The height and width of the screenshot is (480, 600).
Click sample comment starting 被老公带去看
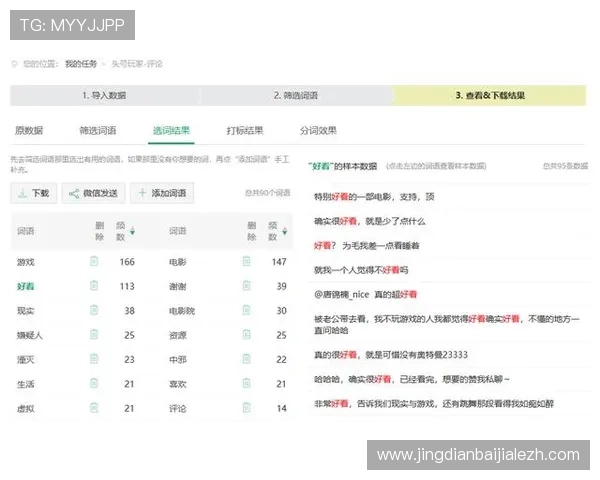point(447,324)
